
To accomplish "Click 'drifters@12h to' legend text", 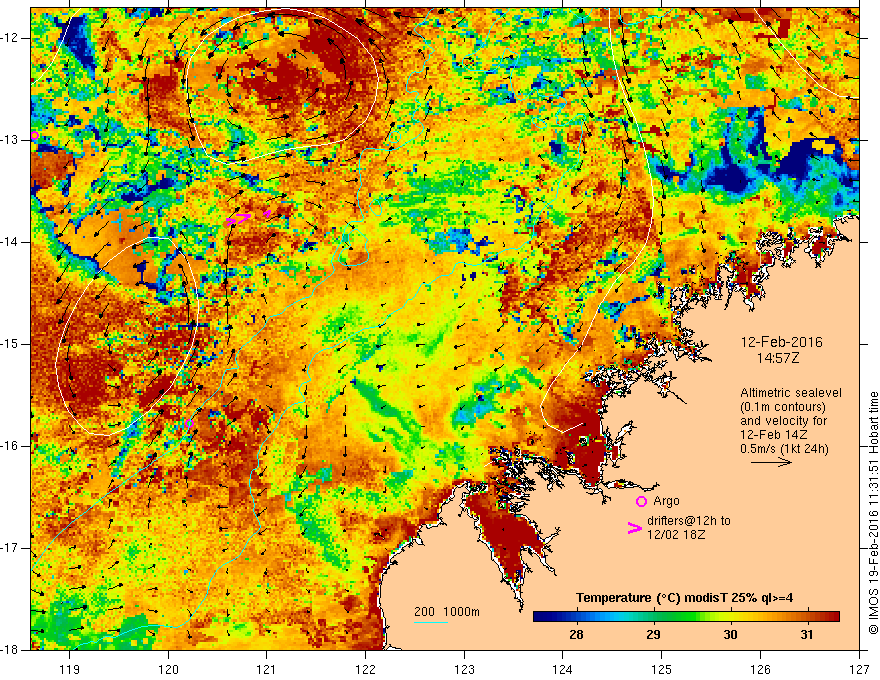I will pos(689,521).
